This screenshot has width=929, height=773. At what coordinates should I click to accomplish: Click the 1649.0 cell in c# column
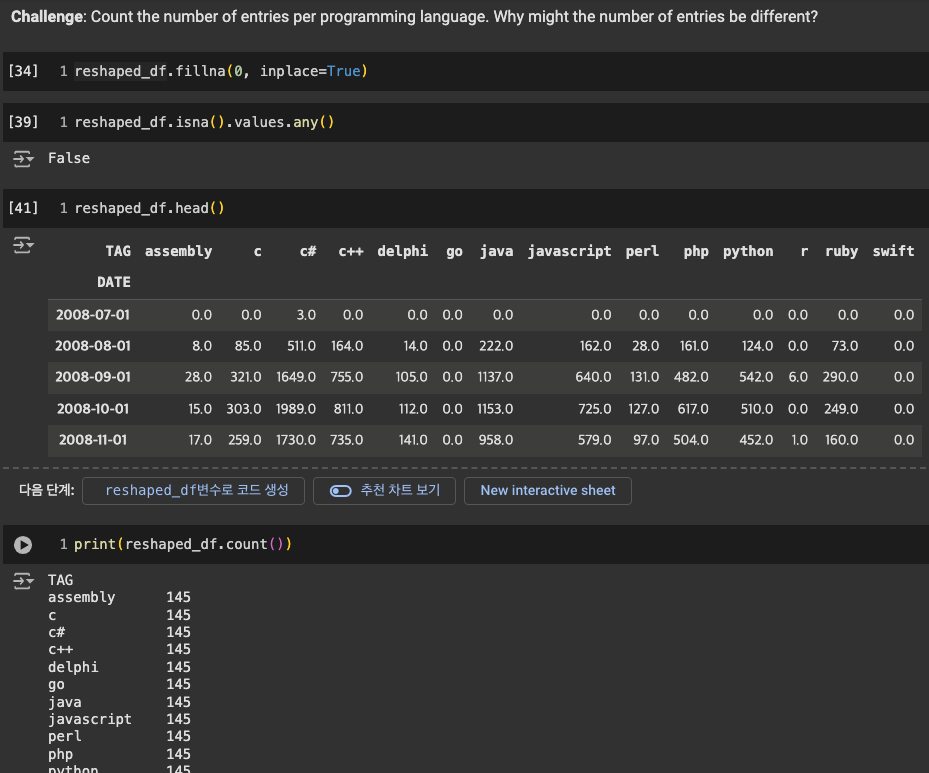pyautogui.click(x=296, y=377)
